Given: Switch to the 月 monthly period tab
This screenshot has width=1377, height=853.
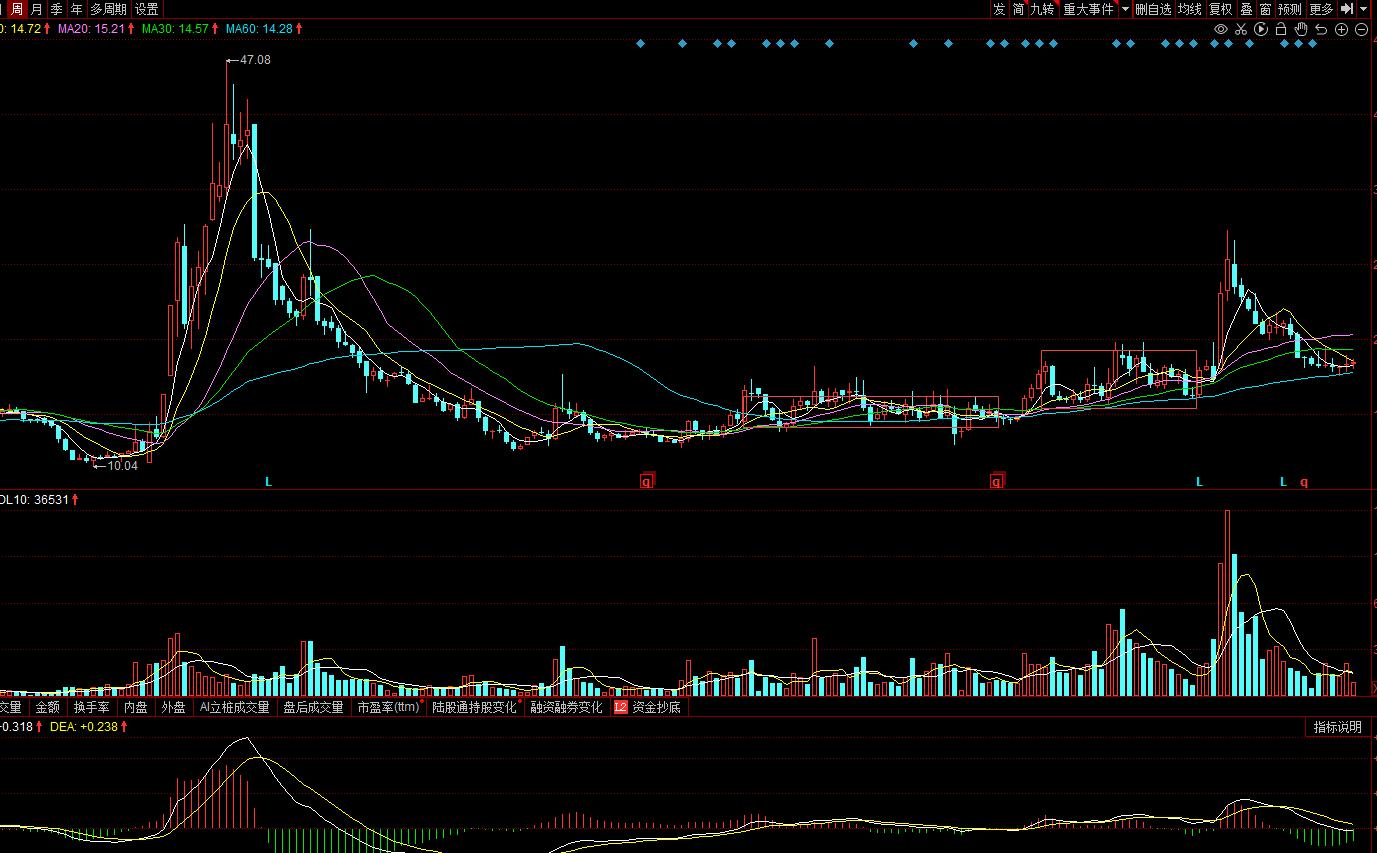Looking at the screenshot, I should (x=37, y=9).
